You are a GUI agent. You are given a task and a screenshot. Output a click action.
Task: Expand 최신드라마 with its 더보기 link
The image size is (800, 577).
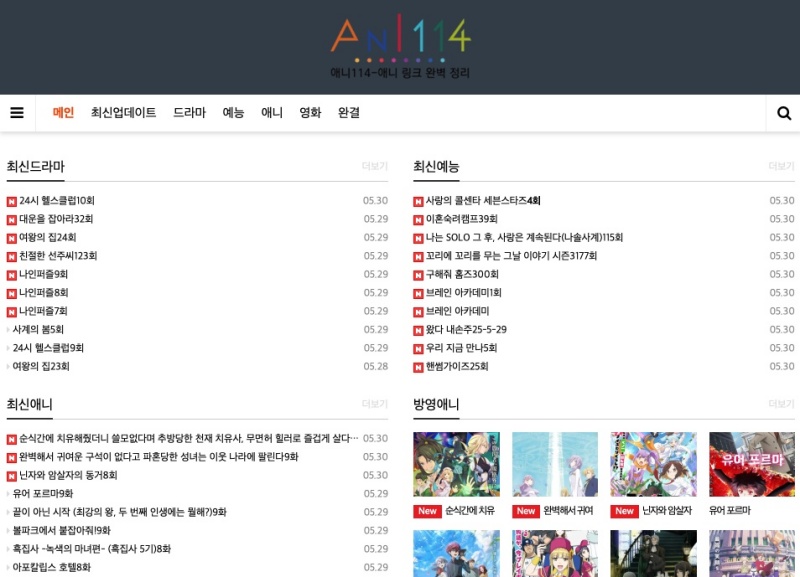pos(374,166)
